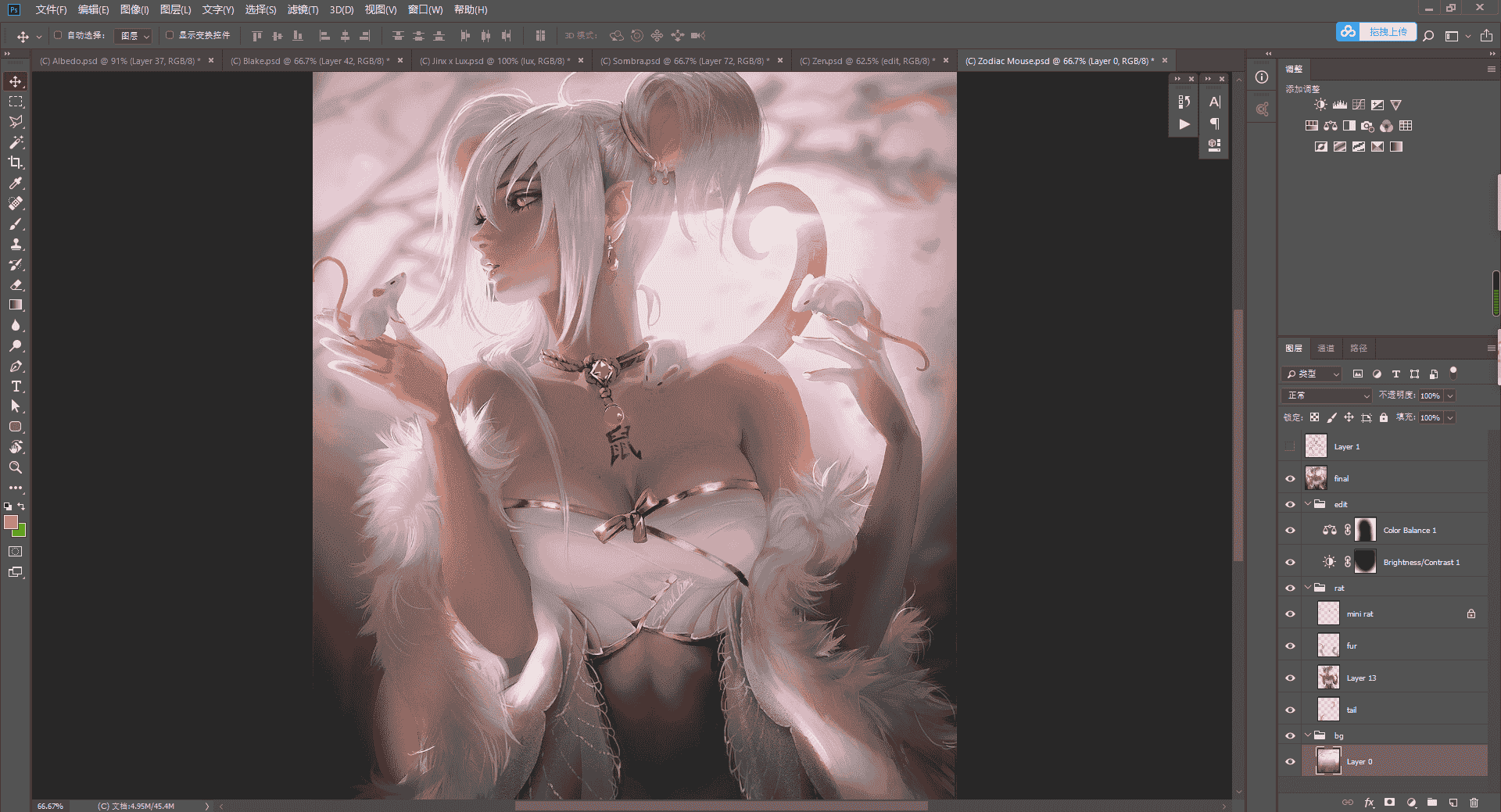
Task: Open the blend mode dropdown (正常)
Action: point(1327,395)
